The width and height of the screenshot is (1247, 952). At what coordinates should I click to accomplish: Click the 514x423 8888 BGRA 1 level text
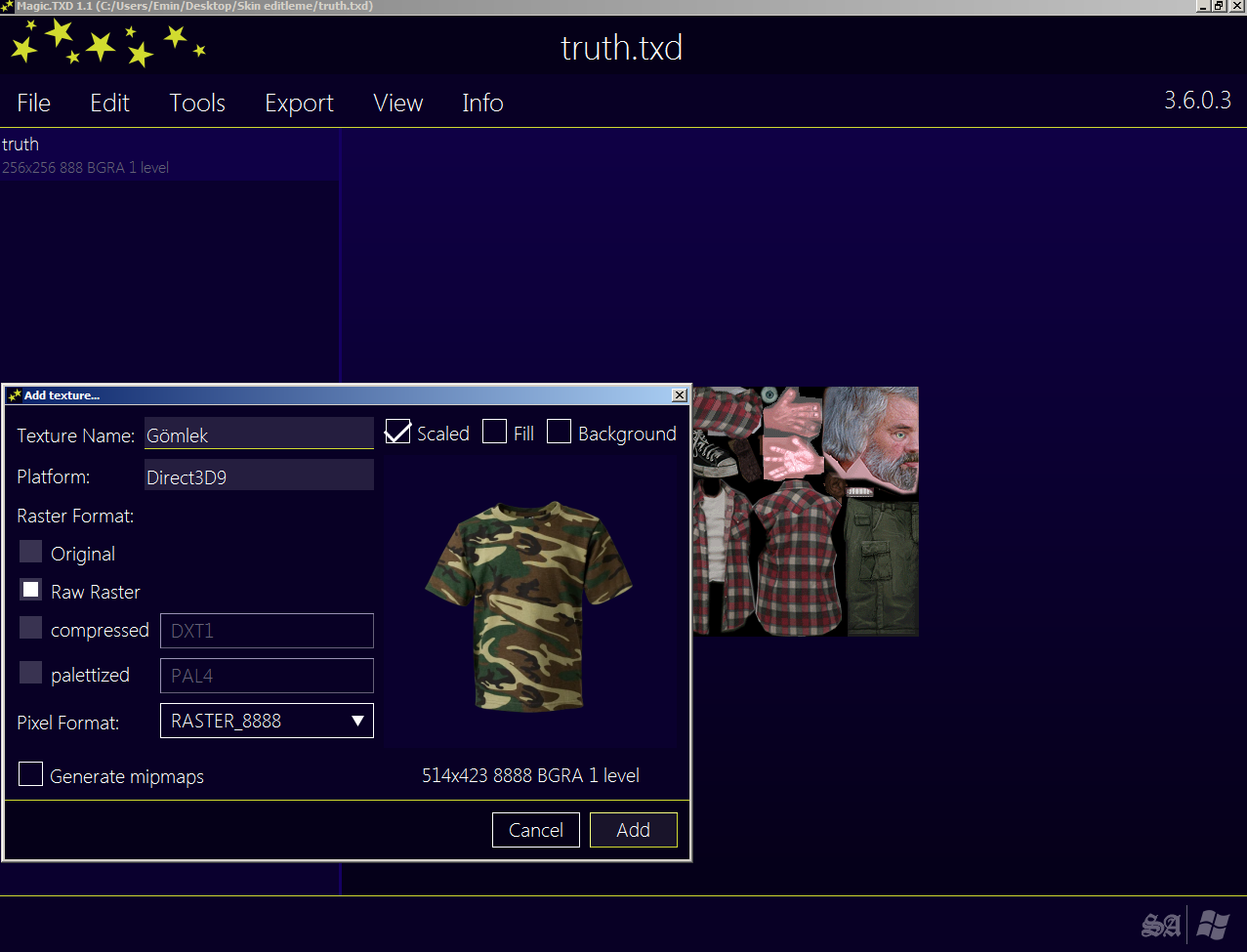coord(531,775)
